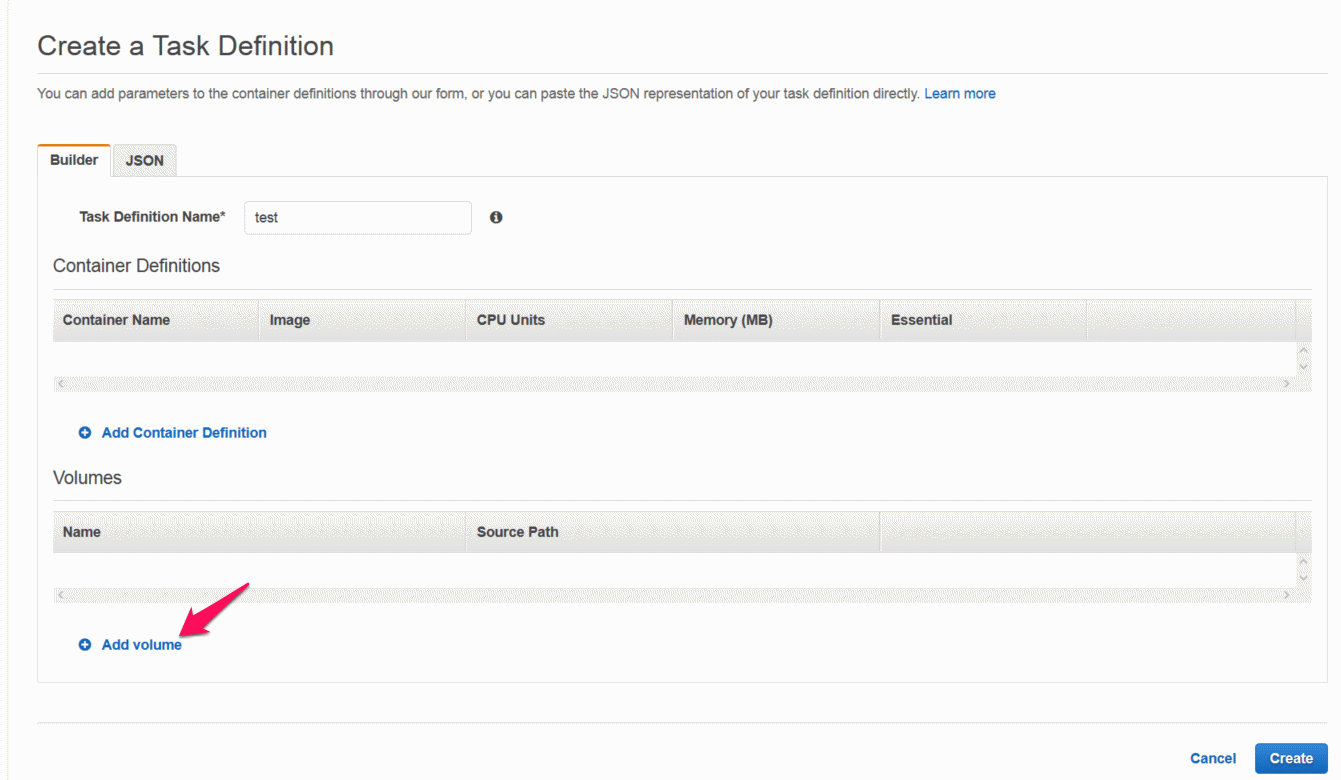Image resolution: width=1341 pixels, height=780 pixels.
Task: Click Container Definitions table horizontal scrollbar
Action: point(674,384)
